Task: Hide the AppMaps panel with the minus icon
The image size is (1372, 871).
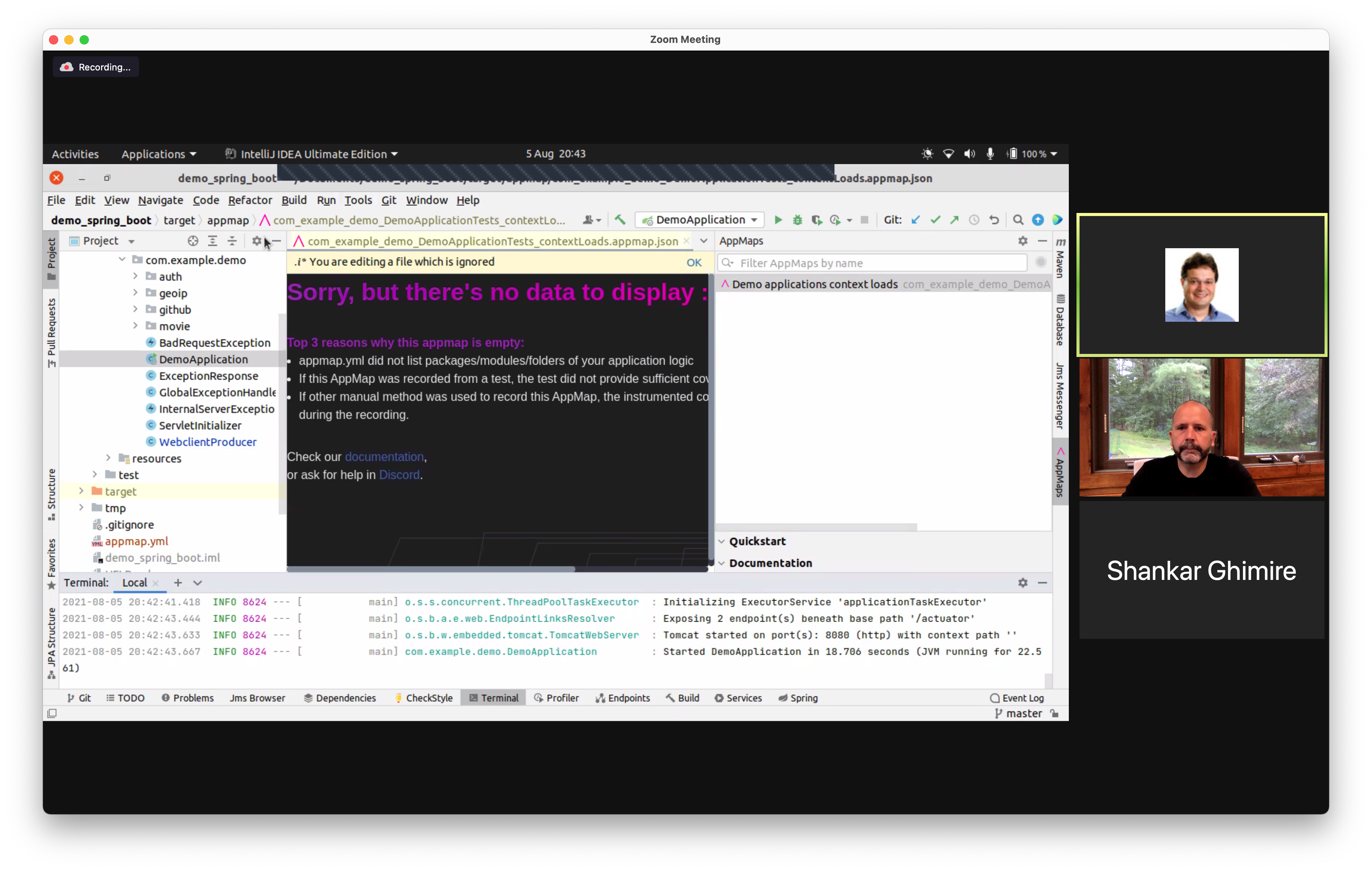Action: pyautogui.click(x=1042, y=241)
